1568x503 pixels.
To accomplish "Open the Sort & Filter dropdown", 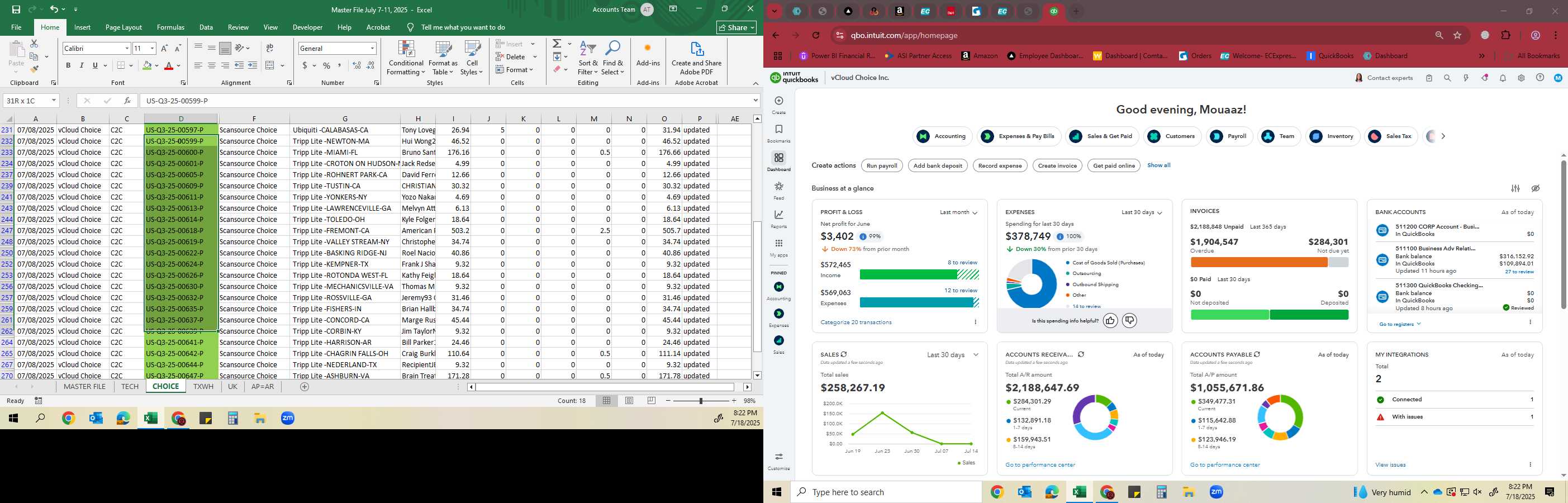I will [588, 59].
